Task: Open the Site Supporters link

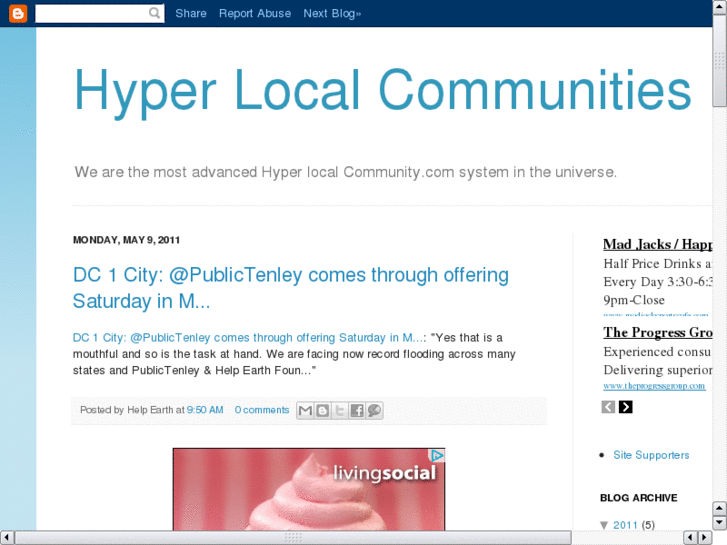Action: [651, 455]
